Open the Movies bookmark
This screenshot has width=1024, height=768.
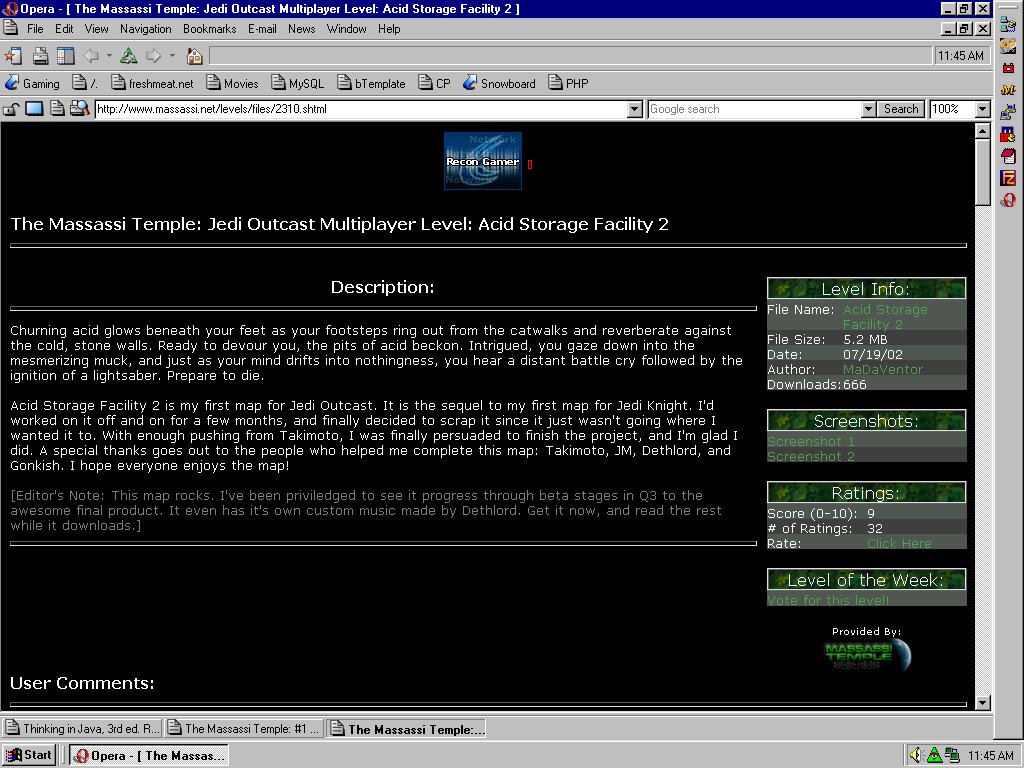point(232,84)
